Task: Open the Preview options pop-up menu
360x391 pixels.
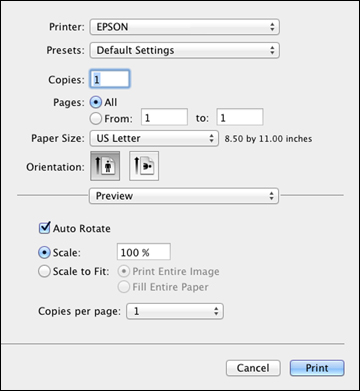Action: tap(184, 196)
